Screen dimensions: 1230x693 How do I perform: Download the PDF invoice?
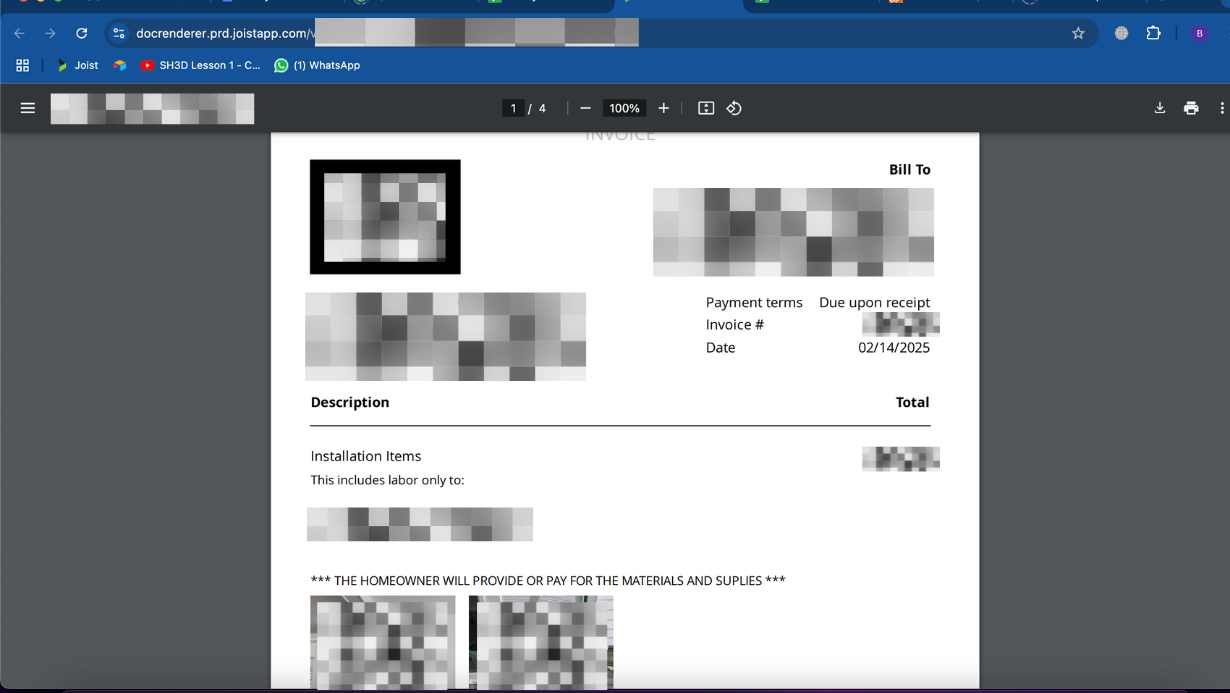tap(1160, 108)
